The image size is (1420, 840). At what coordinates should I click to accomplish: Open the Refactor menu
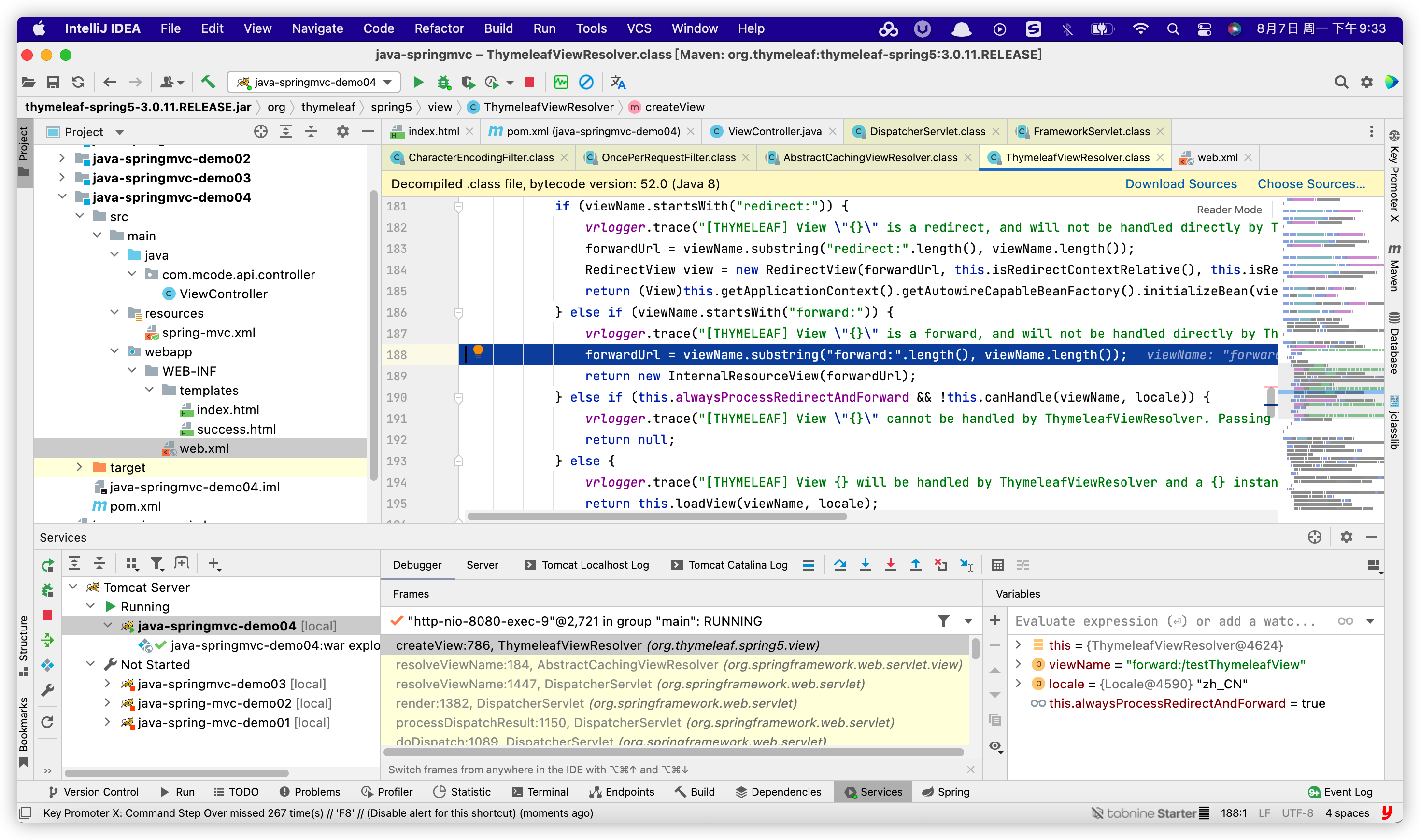click(x=439, y=28)
